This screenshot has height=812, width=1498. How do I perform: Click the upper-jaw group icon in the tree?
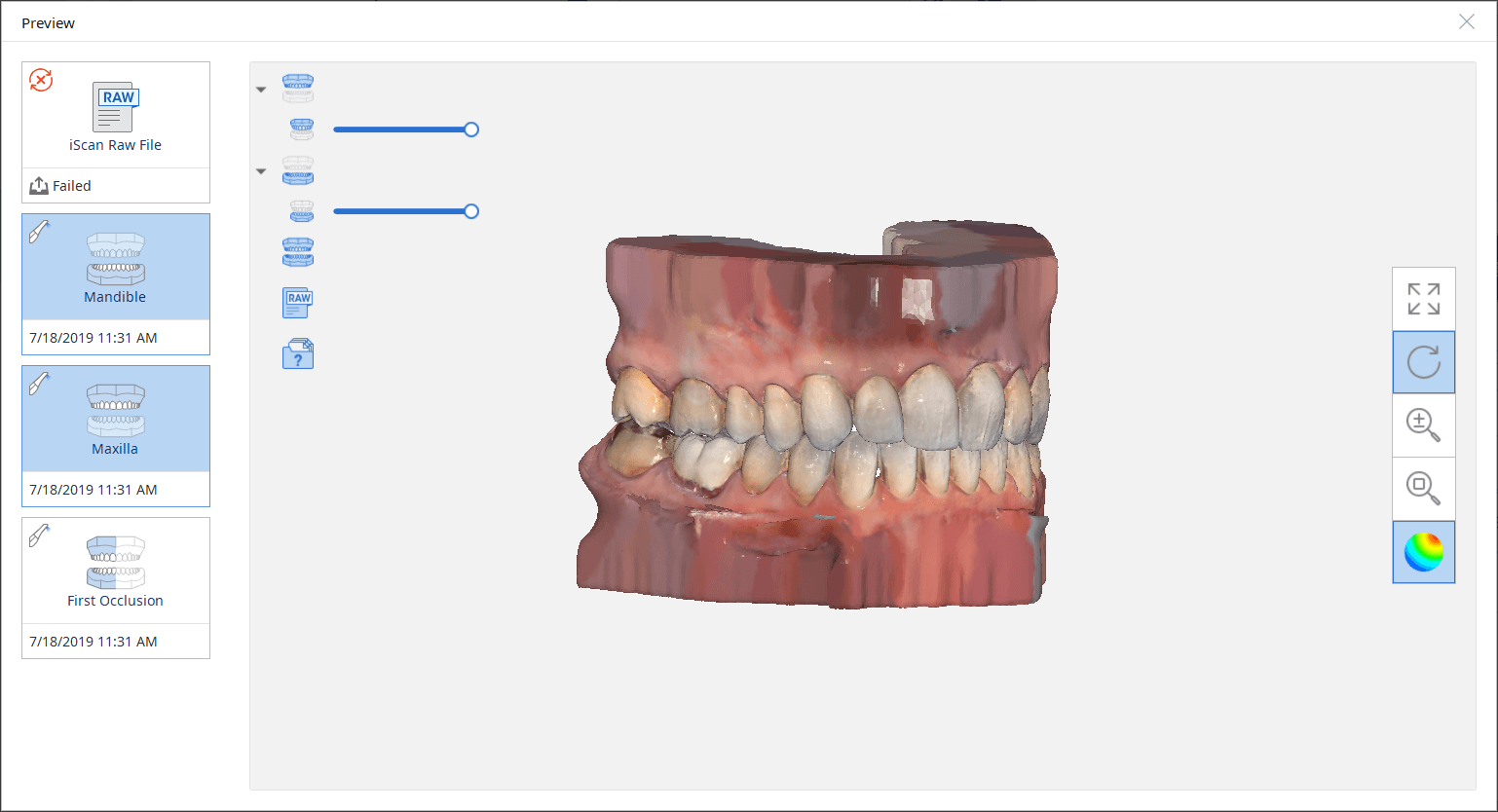(x=298, y=89)
